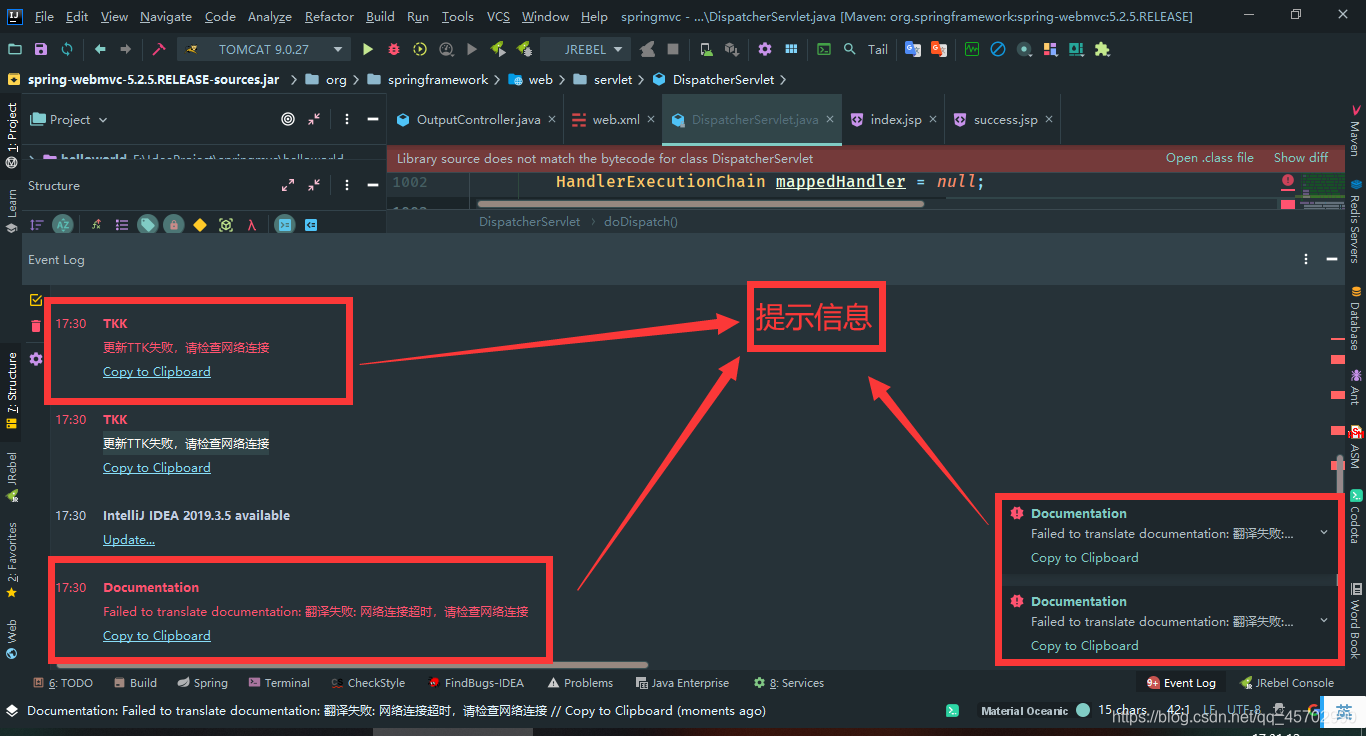
Task: Open Structure panel options three dots
Action: tap(347, 185)
